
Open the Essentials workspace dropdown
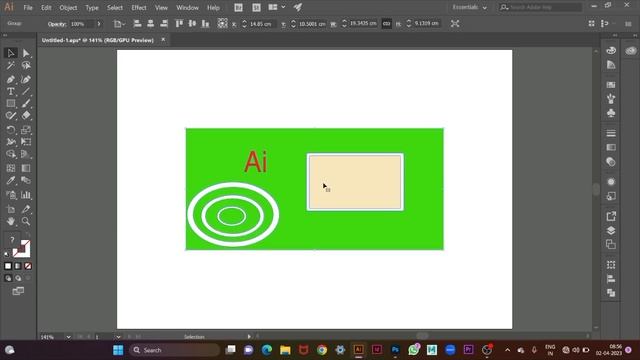[469, 7]
